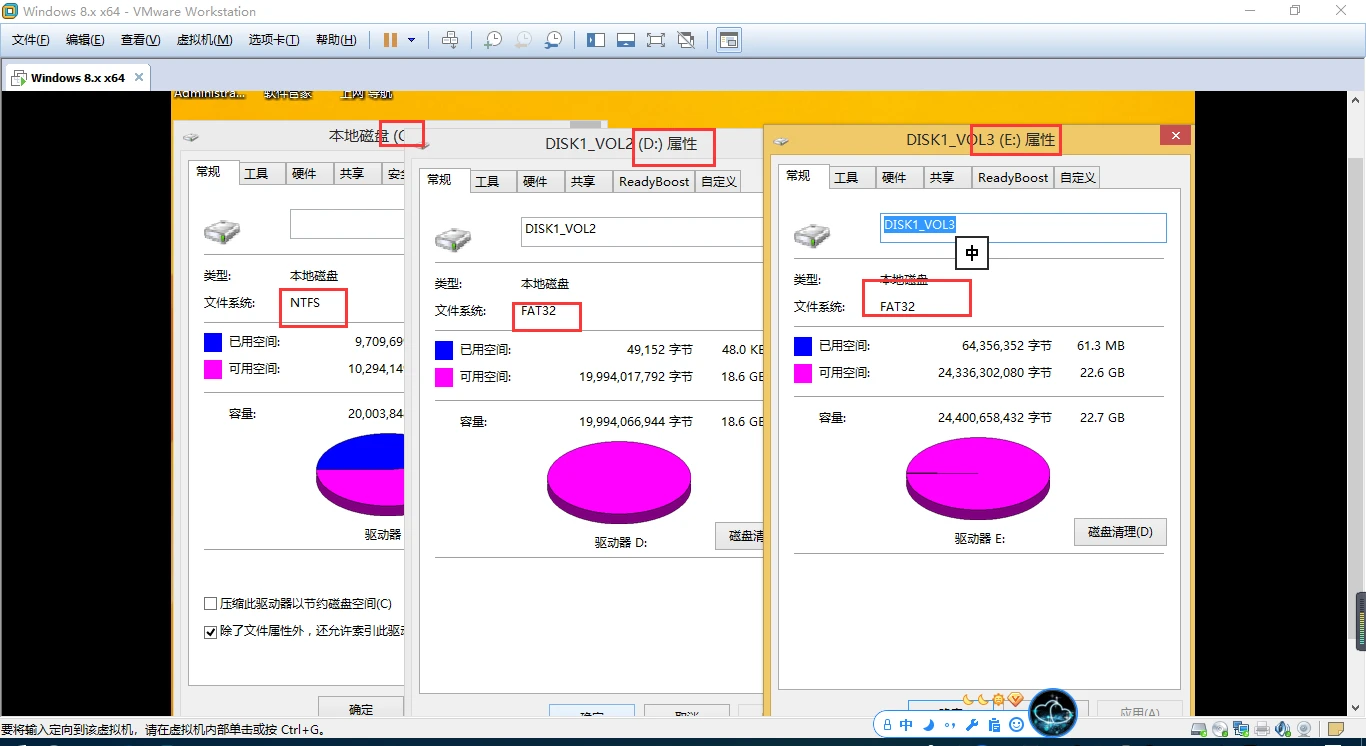This screenshot has width=1366, height=746.
Task: Click the IME wrench settings icon
Action: coord(972,724)
